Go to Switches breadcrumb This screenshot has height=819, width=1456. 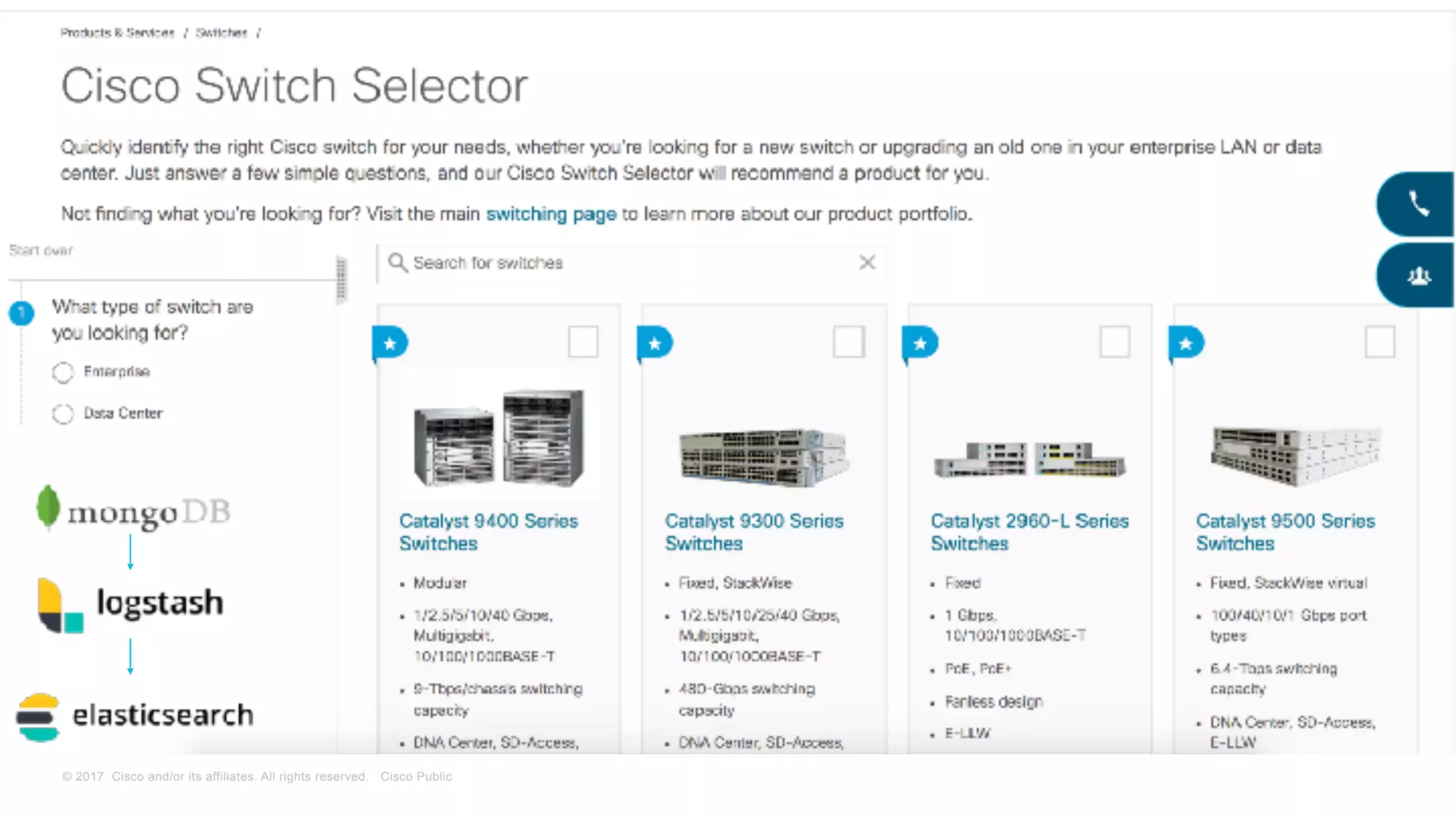[x=221, y=33]
